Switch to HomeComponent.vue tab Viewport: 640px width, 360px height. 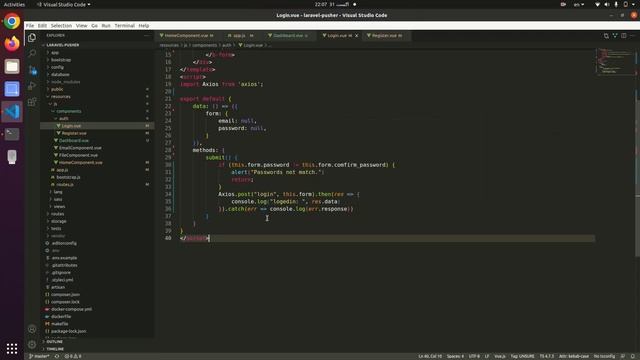(187, 36)
